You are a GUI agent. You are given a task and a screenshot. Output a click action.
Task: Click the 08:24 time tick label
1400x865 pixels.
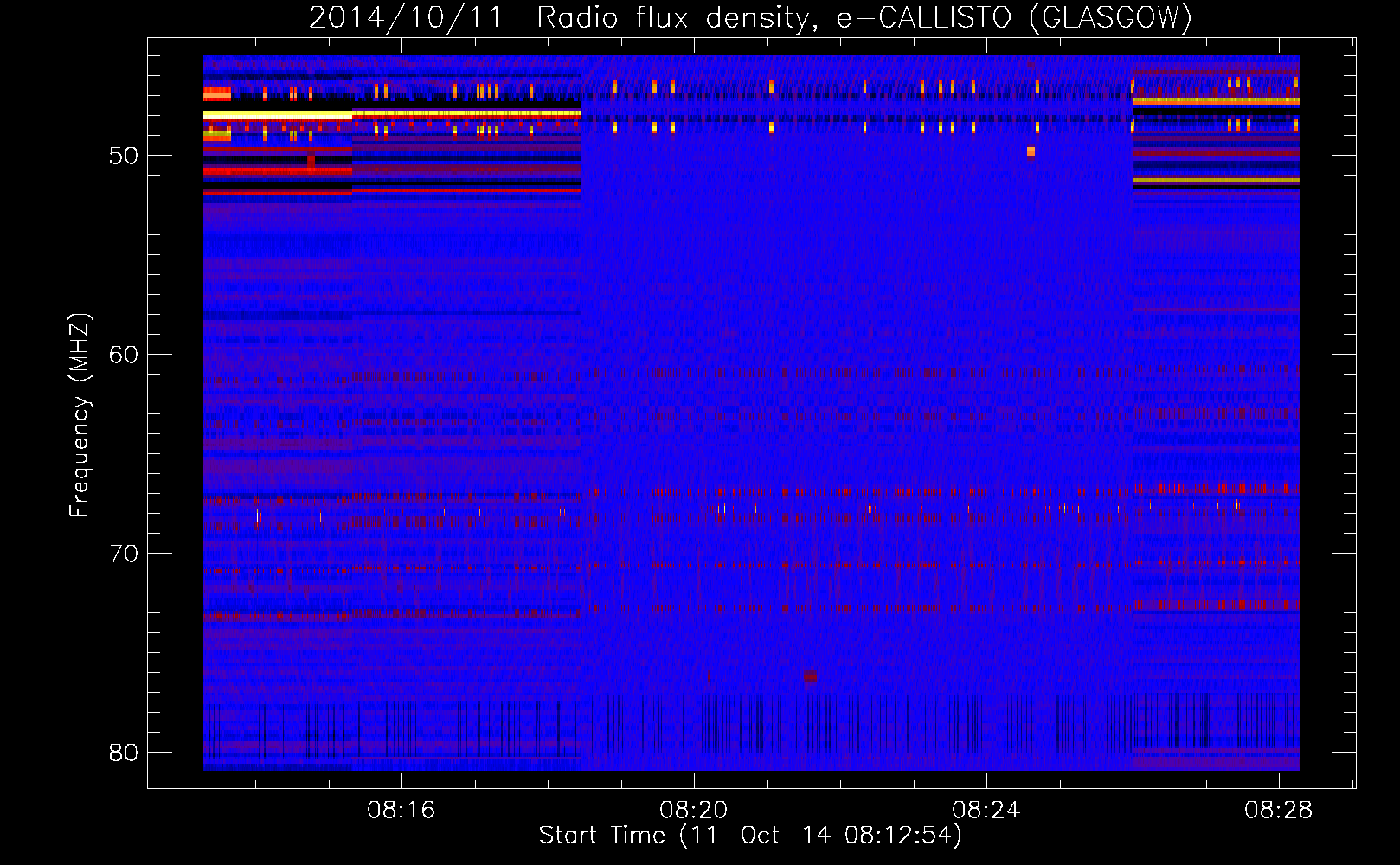tap(986, 811)
